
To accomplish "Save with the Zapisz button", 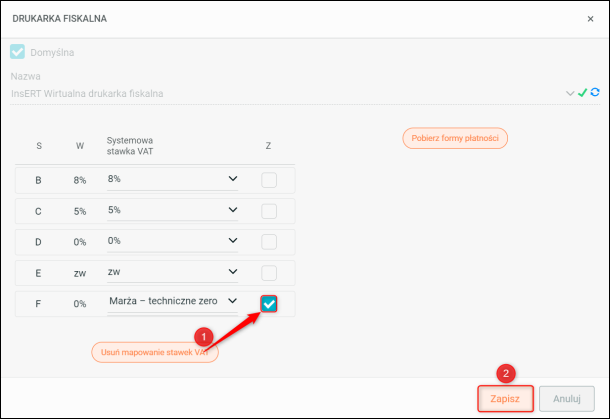I will pos(505,398).
